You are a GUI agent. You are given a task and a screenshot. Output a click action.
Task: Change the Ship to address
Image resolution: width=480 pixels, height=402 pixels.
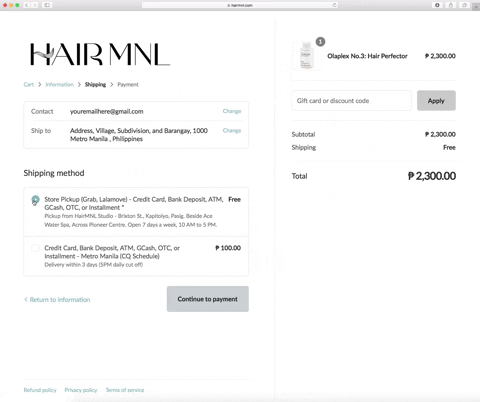click(232, 130)
